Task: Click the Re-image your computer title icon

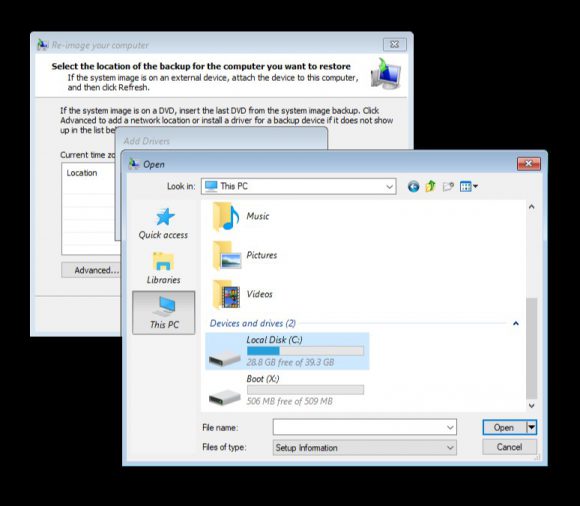Action: coord(43,45)
